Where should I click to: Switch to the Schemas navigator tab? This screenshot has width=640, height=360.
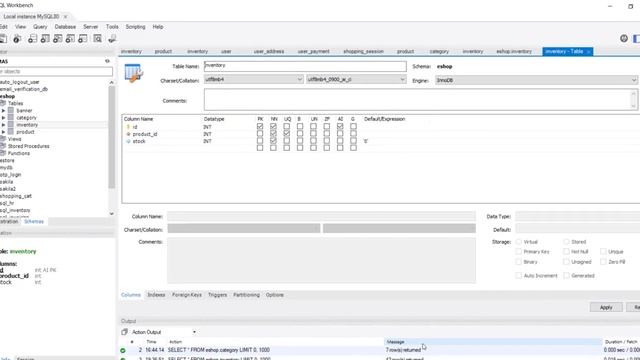[34, 222]
